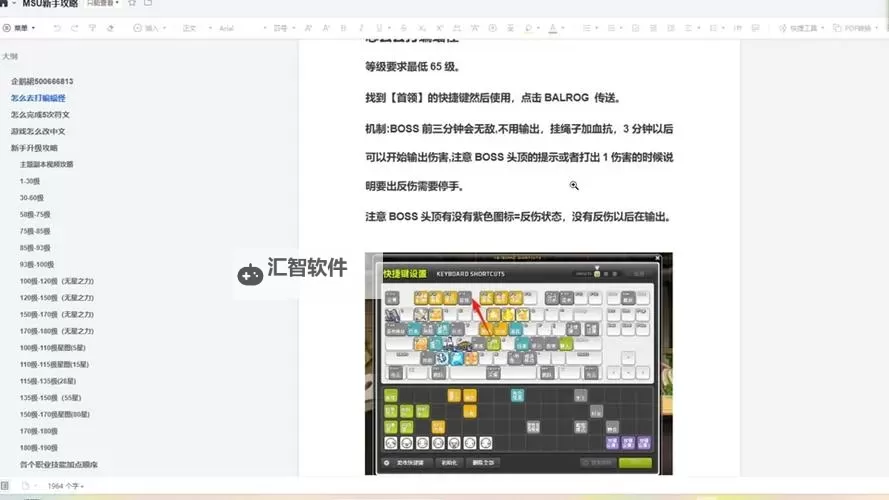Toggle italic formatting

coord(361,28)
